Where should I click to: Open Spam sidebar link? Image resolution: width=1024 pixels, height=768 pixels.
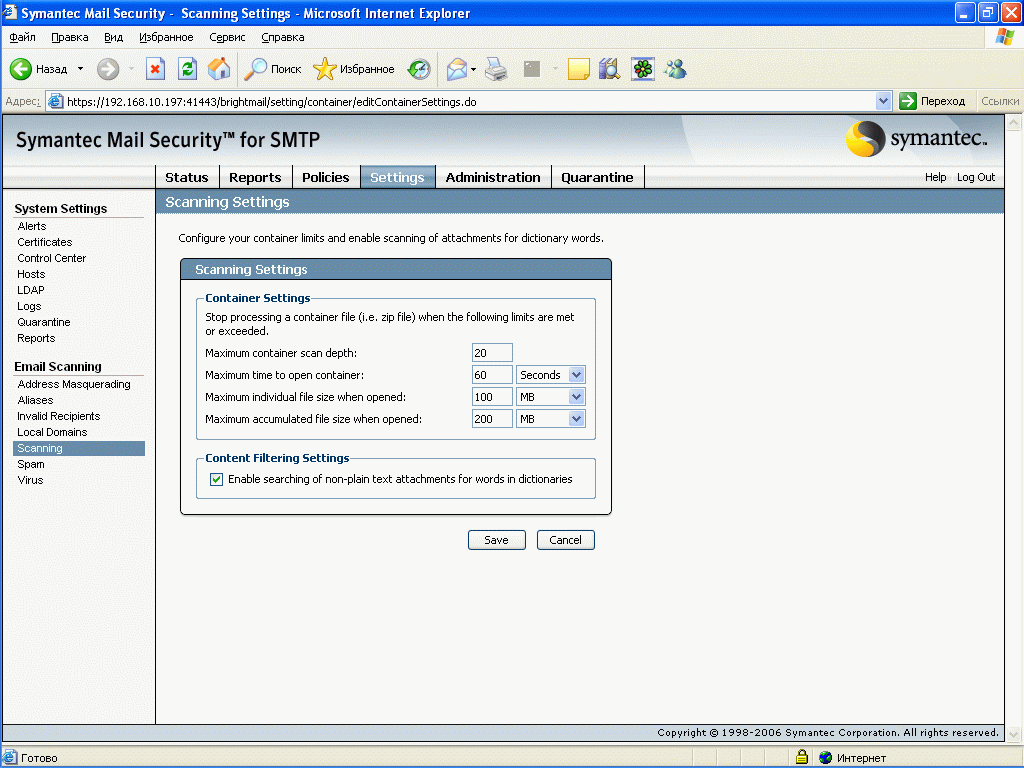pyautogui.click(x=31, y=464)
